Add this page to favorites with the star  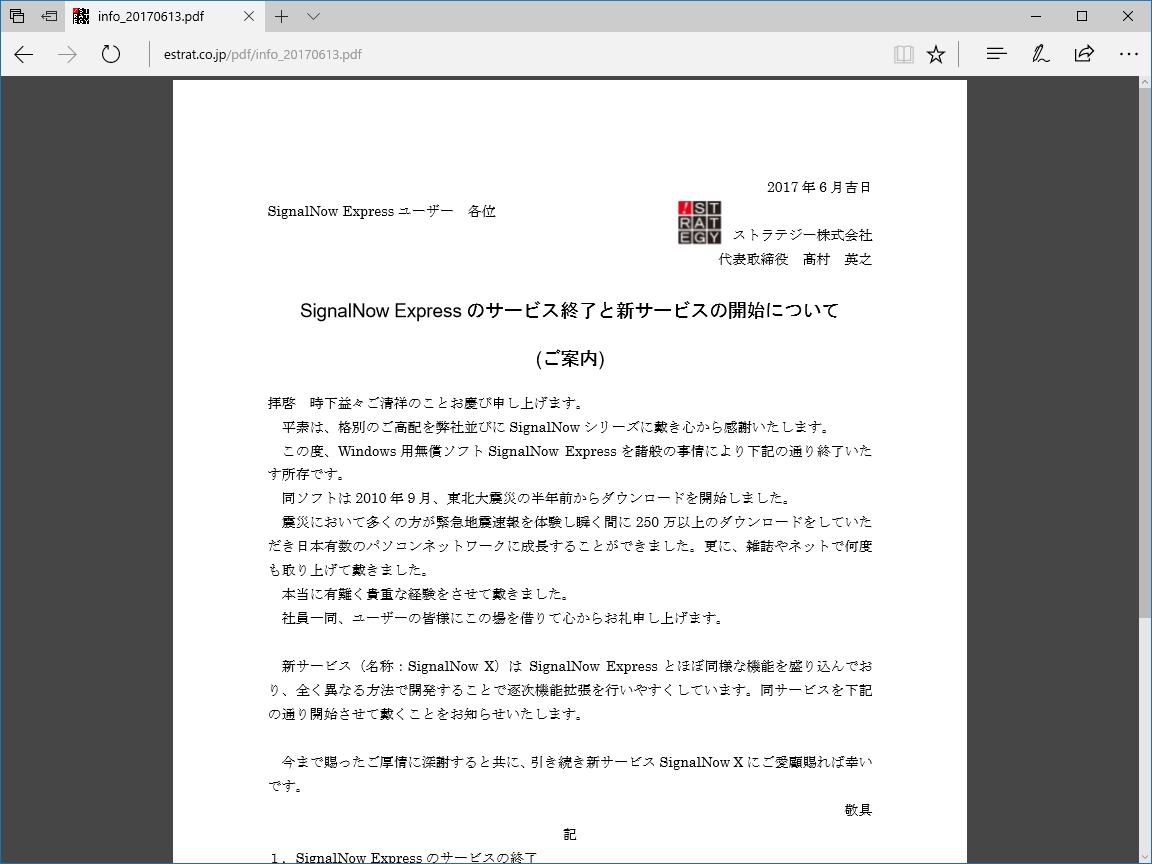pos(935,54)
